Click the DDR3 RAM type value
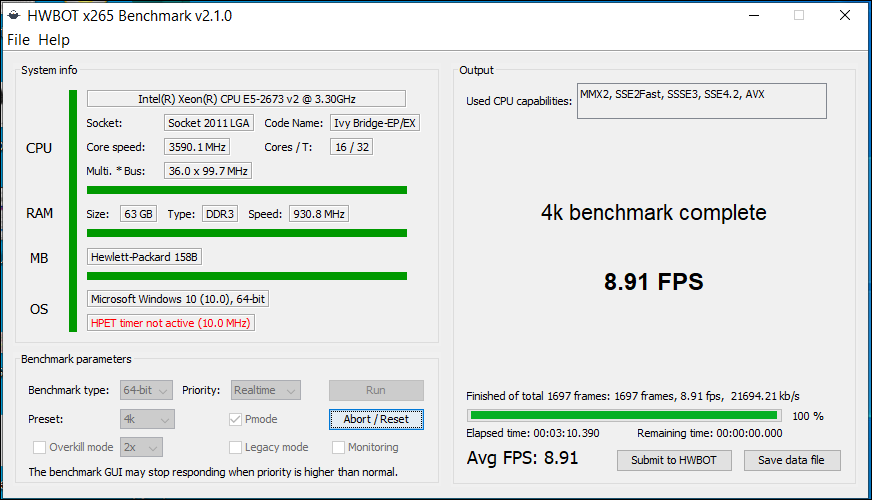Image resolution: width=872 pixels, height=500 pixels. pos(220,214)
